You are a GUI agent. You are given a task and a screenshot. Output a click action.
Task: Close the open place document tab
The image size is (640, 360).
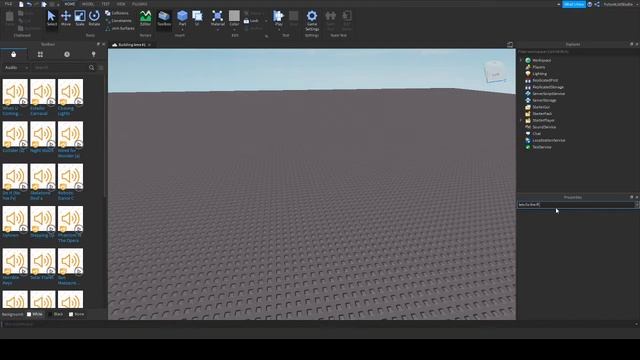pos(149,44)
